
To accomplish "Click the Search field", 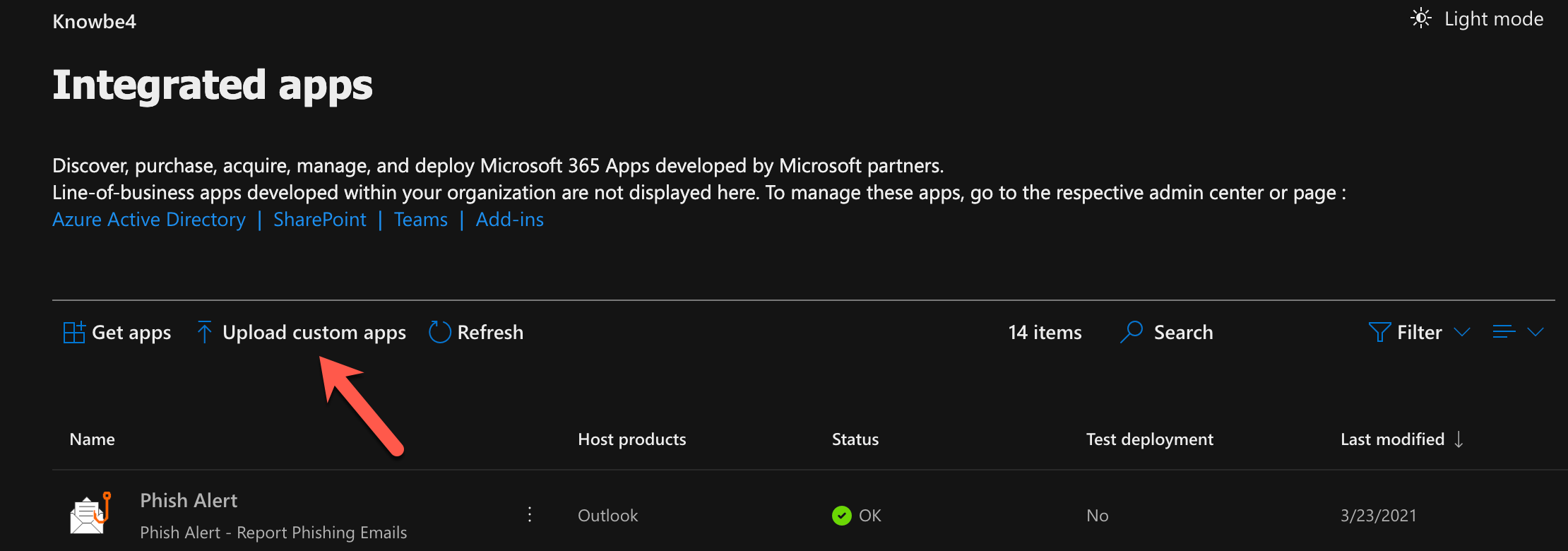I will 1167,332.
